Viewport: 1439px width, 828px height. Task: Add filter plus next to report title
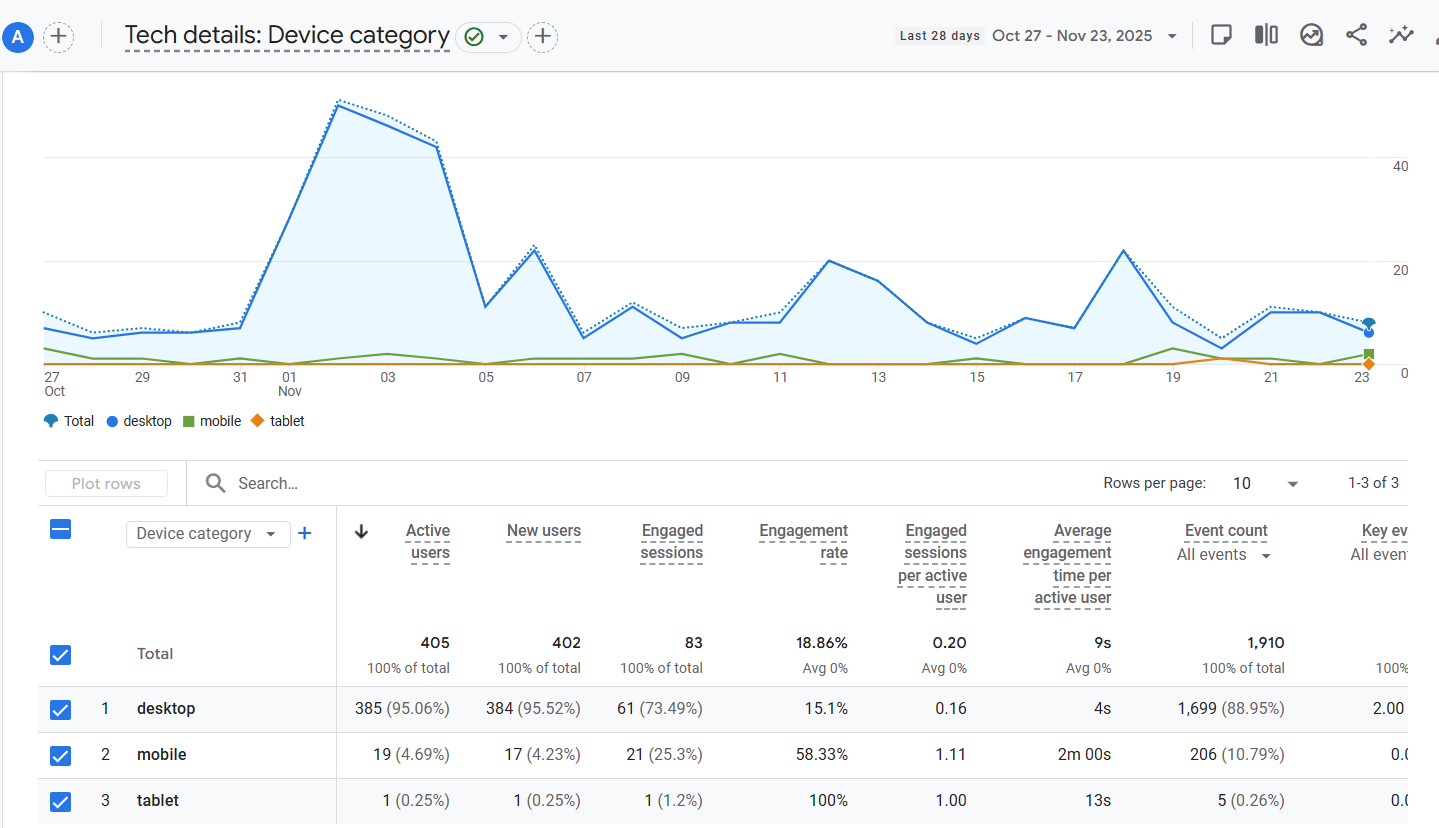(542, 37)
